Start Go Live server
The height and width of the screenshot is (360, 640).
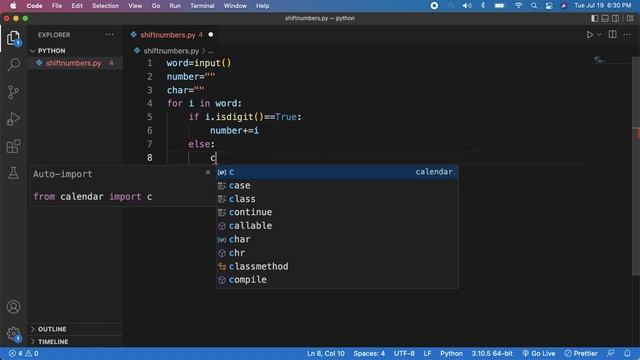[539, 353]
